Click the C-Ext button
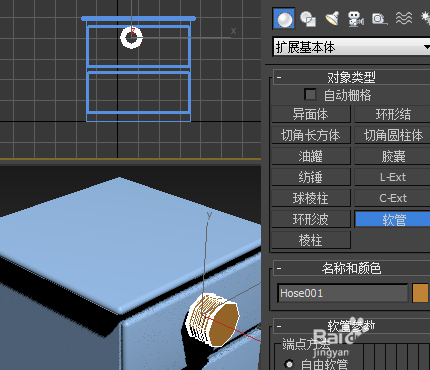 click(x=392, y=198)
